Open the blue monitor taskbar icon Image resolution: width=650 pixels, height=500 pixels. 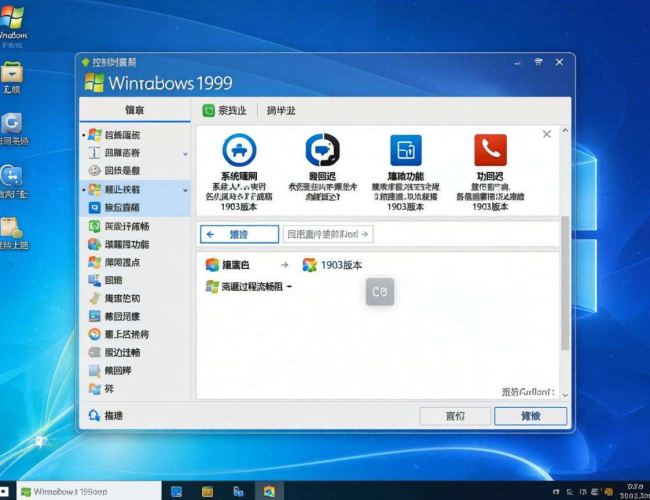click(177, 492)
